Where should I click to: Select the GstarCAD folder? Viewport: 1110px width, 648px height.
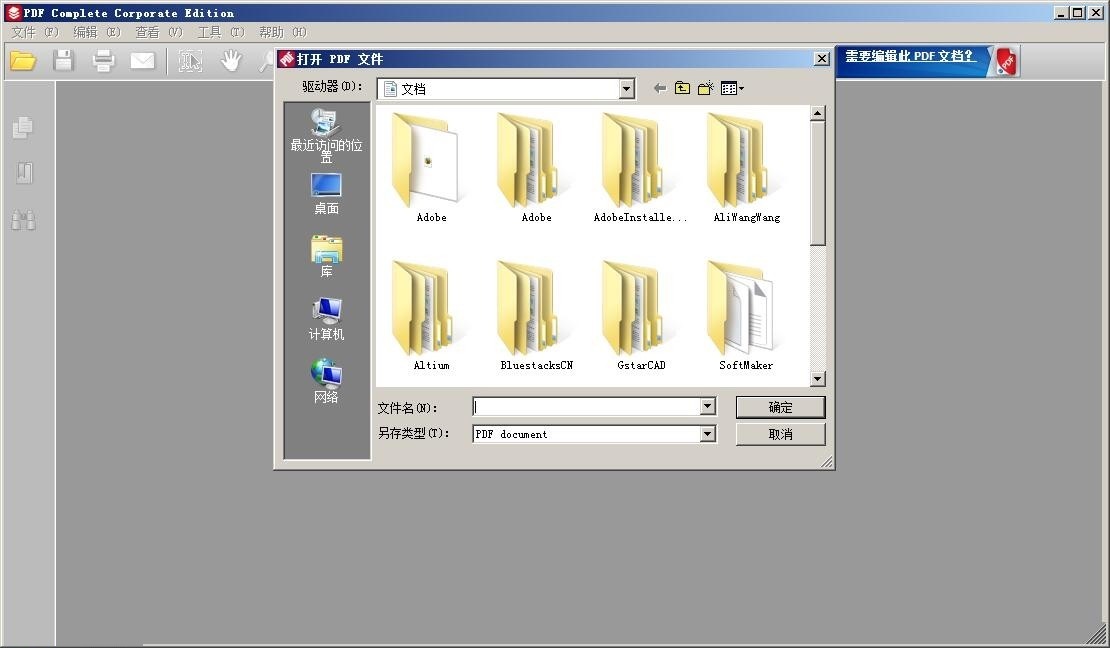641,315
